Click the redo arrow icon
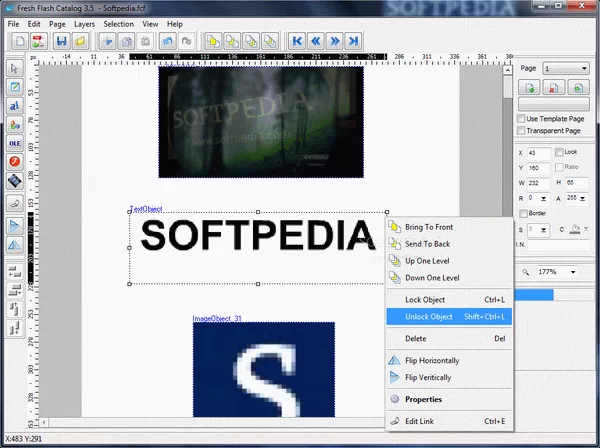 [x=186, y=41]
